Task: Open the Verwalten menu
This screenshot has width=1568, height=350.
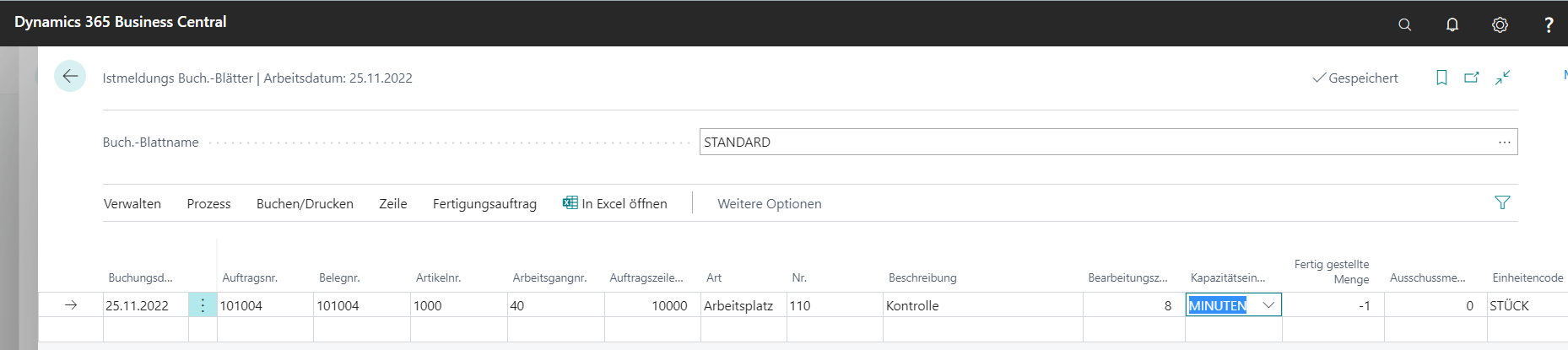Action: pos(132,203)
